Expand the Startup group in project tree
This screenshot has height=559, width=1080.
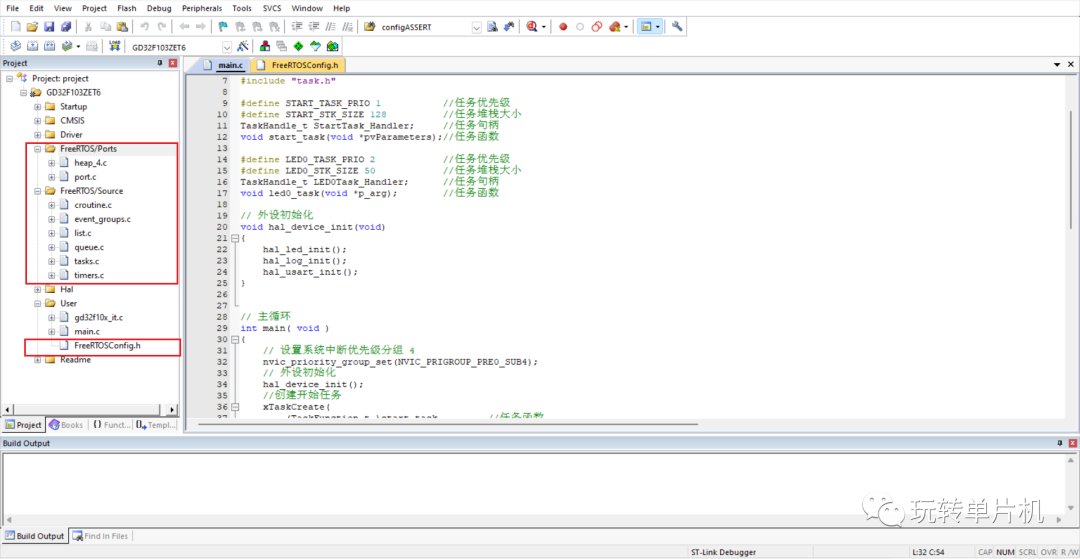[x=37, y=107]
